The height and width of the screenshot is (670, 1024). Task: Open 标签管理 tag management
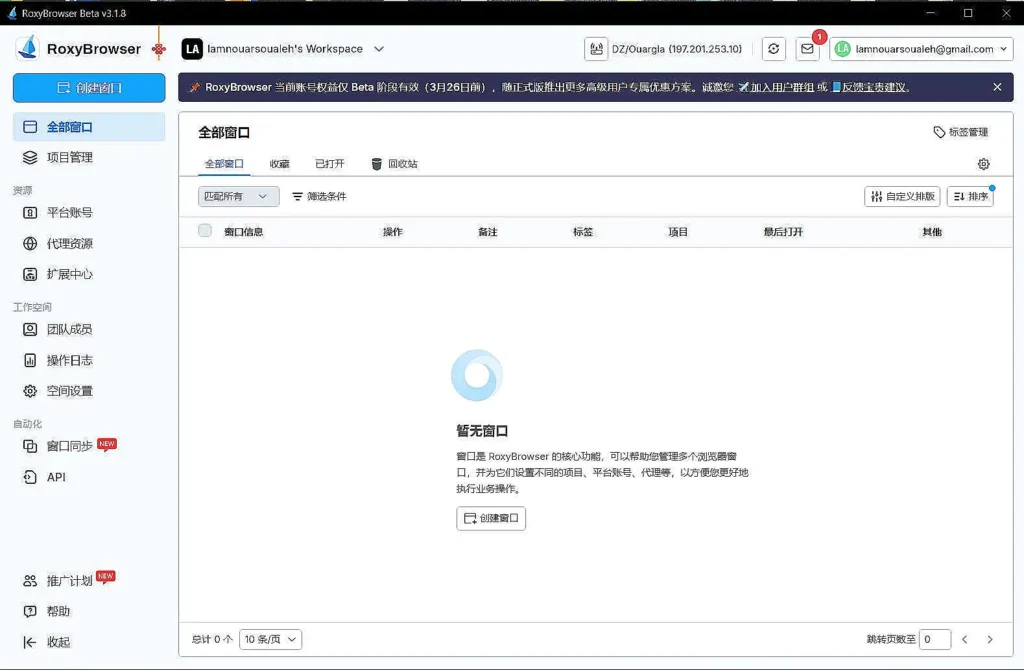pyautogui.click(x=961, y=132)
